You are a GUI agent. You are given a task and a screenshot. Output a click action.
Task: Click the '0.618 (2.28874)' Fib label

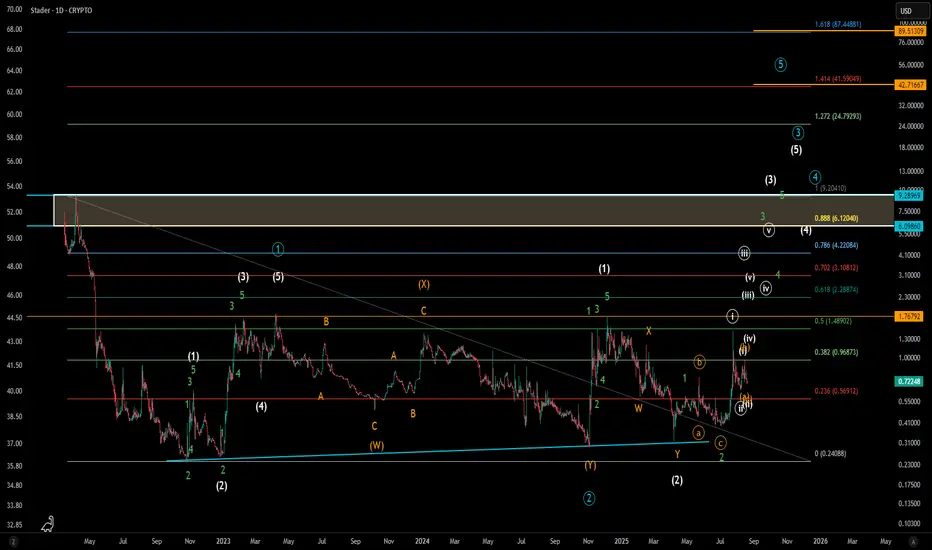pos(836,290)
